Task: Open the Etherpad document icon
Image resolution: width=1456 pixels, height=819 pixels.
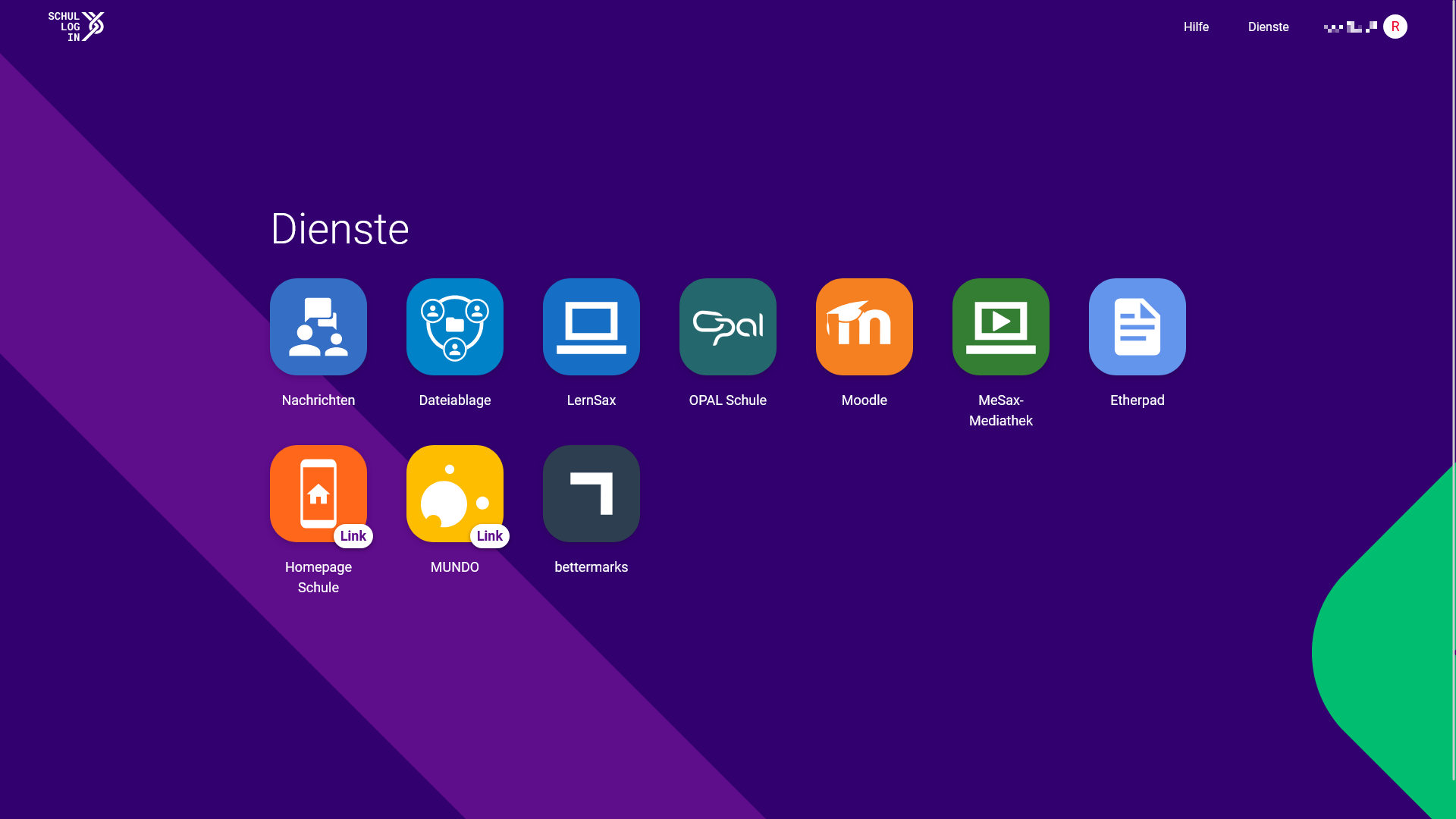Action: point(1137,327)
